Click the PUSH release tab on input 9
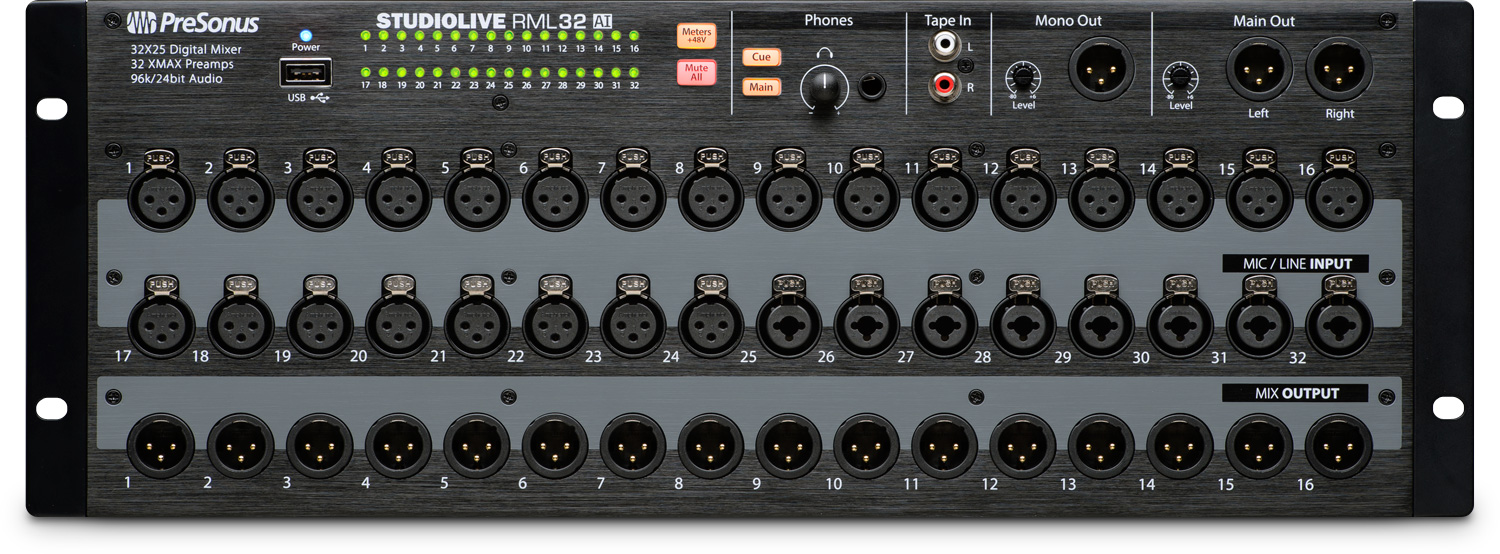Screen dimensions: 1500x554 coord(789,157)
